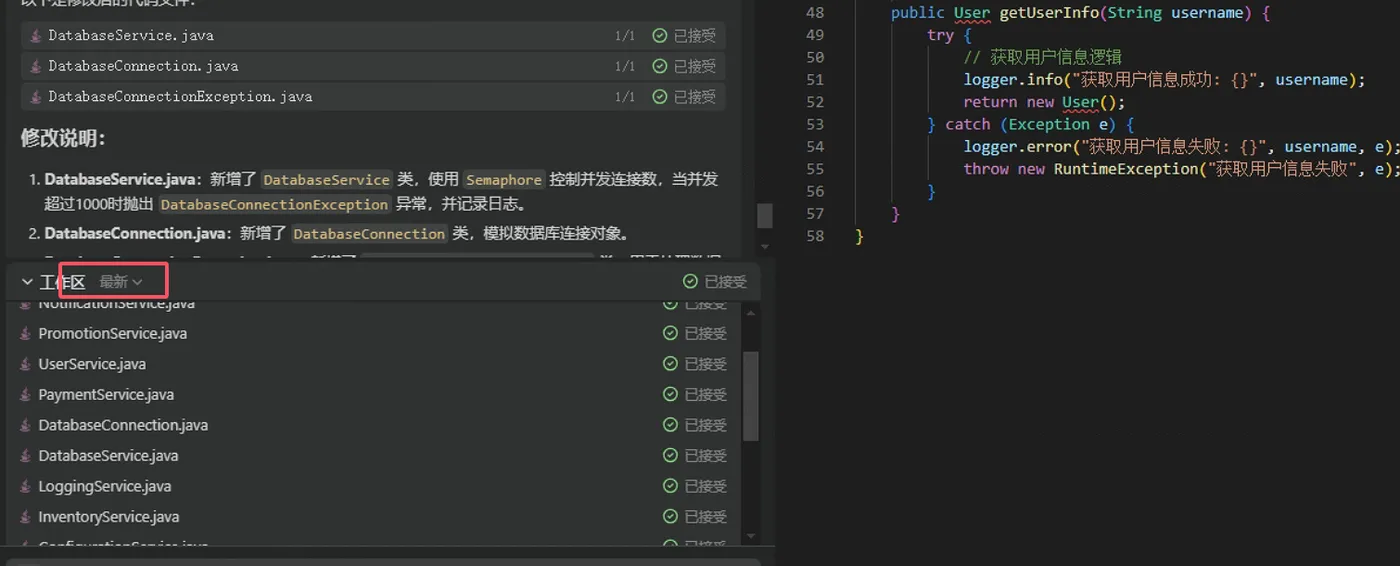Click accepted checkmark of DatabaseService.java in modified files list
This screenshot has height=566, width=1400.
659,36
